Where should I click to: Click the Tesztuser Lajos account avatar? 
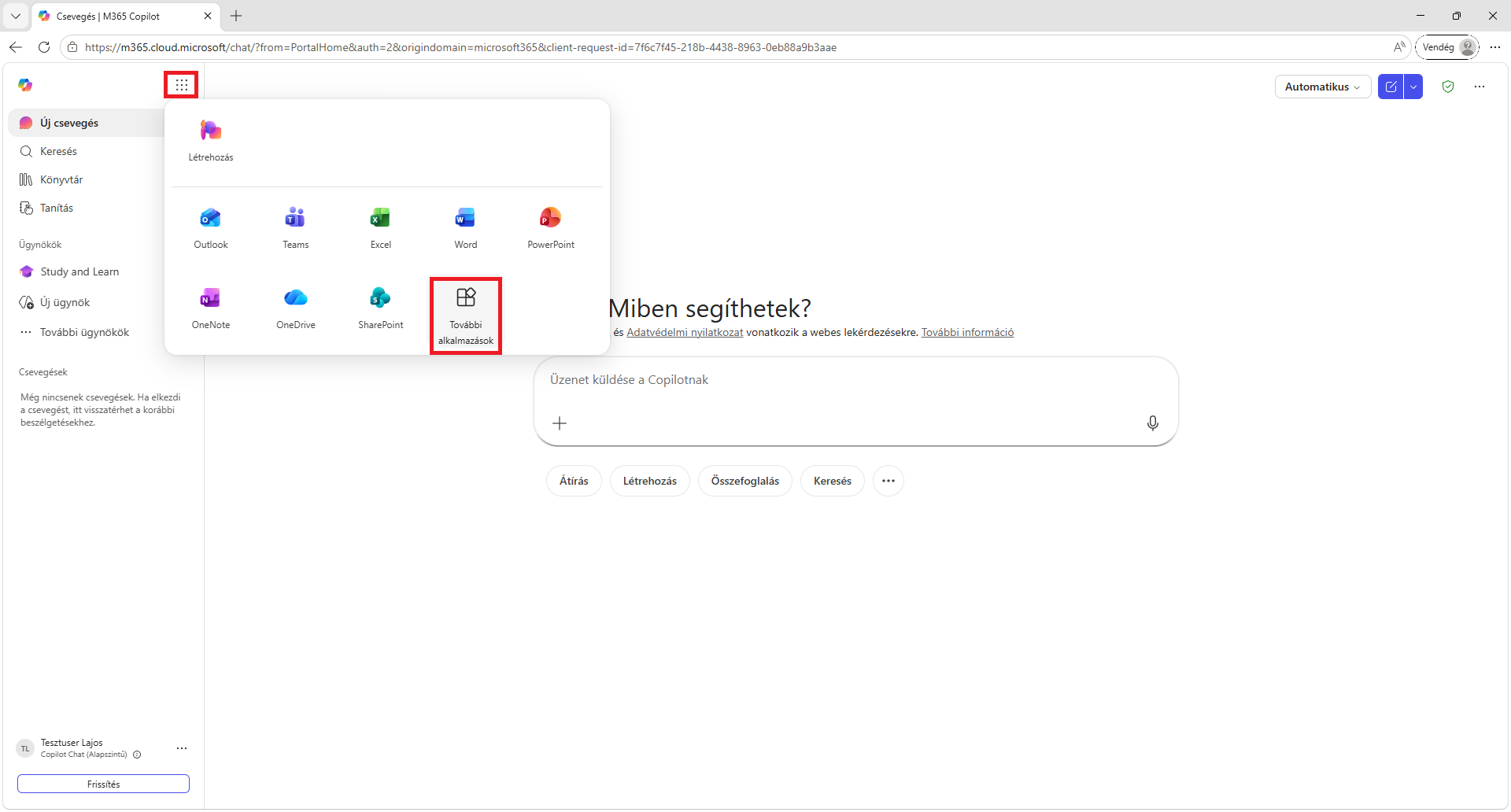coord(25,748)
